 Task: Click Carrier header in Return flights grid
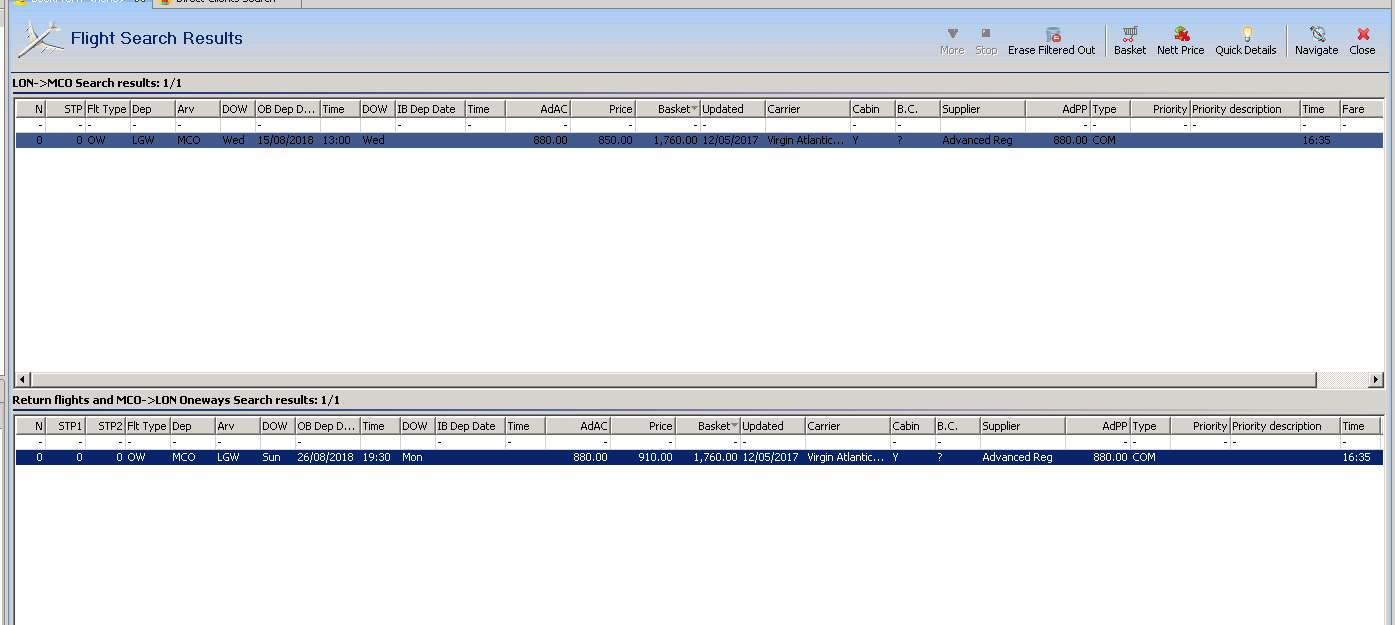point(847,426)
